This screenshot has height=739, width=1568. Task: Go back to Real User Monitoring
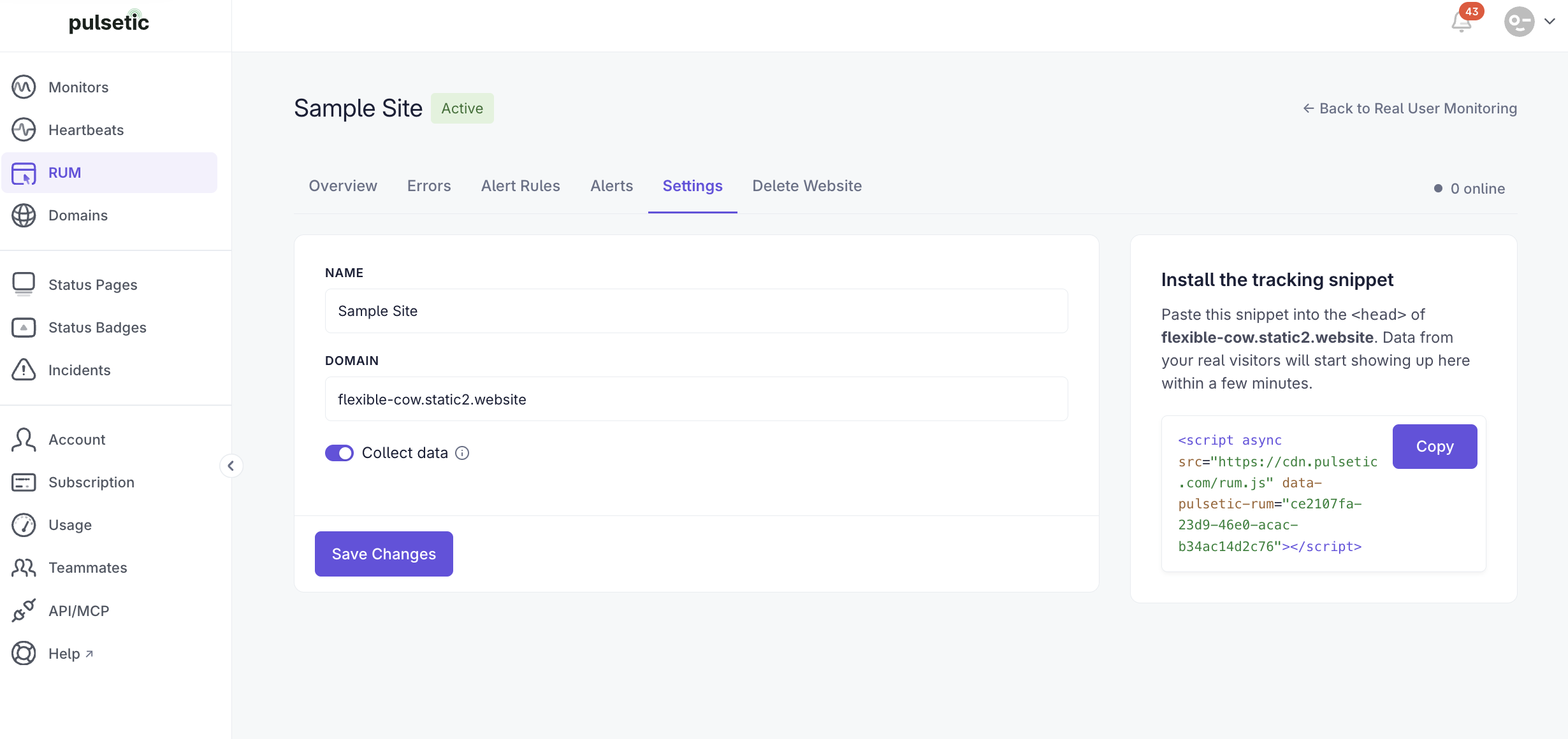[x=1410, y=108]
